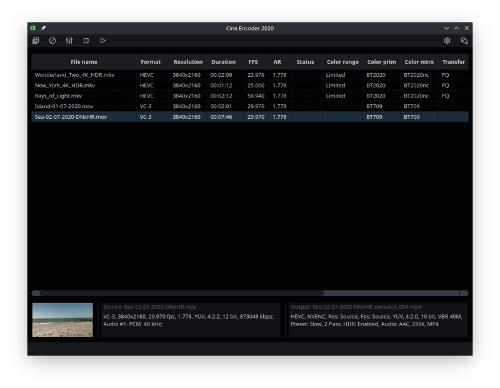Click duration 00:02:09 cell
Viewport: 500px width, 388px height.
(x=221, y=75)
